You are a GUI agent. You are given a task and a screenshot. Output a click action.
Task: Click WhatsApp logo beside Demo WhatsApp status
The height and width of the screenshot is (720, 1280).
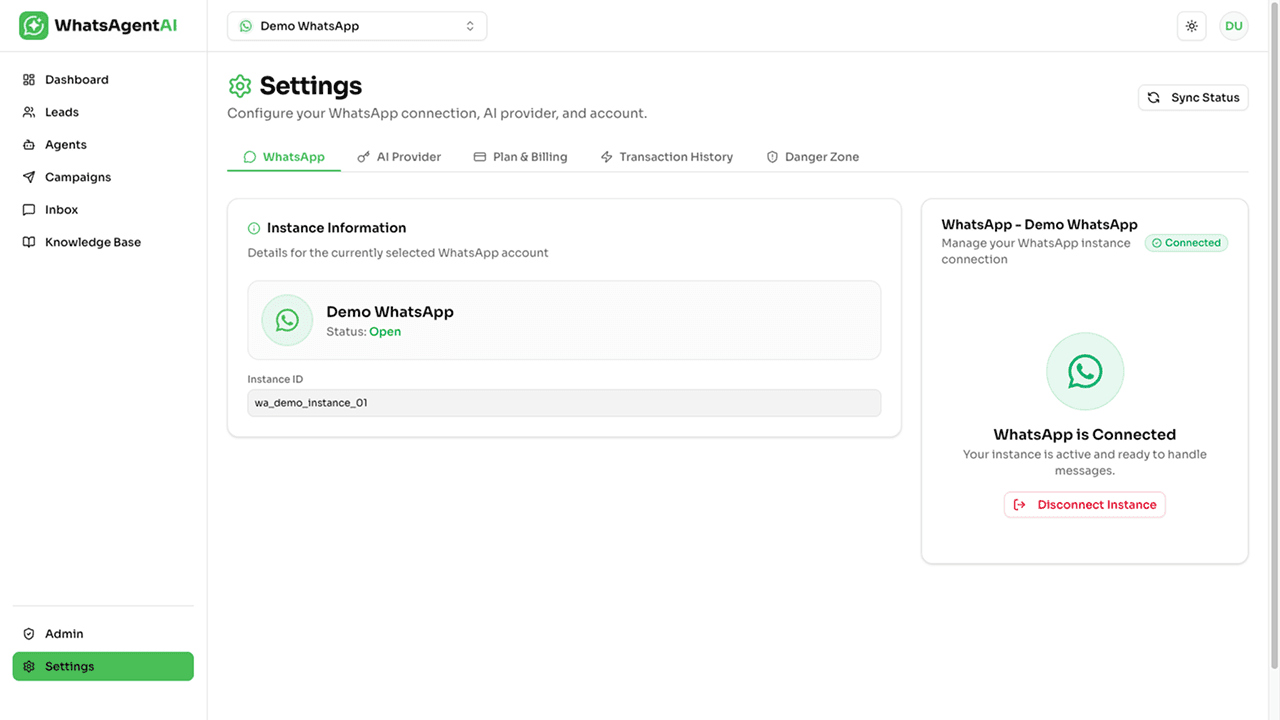(287, 320)
